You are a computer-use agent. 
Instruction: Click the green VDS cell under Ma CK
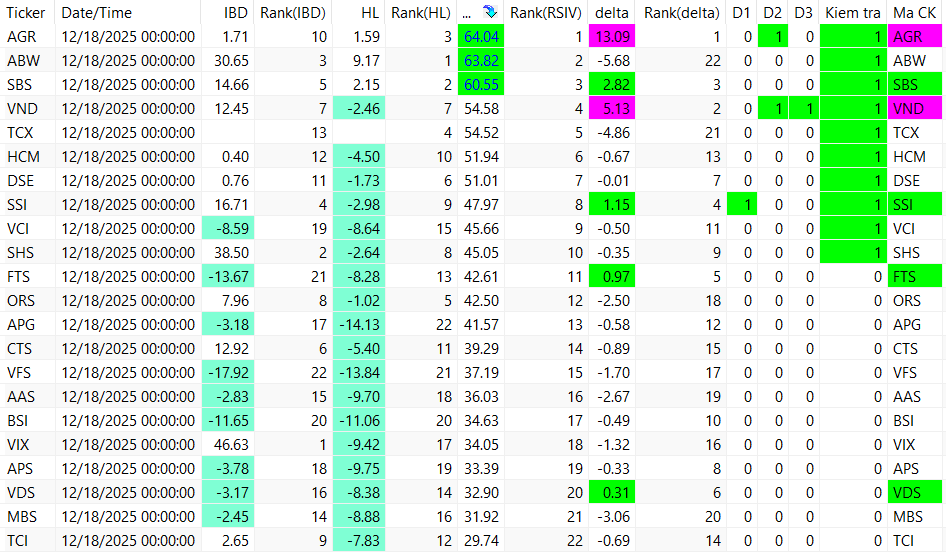pos(915,492)
